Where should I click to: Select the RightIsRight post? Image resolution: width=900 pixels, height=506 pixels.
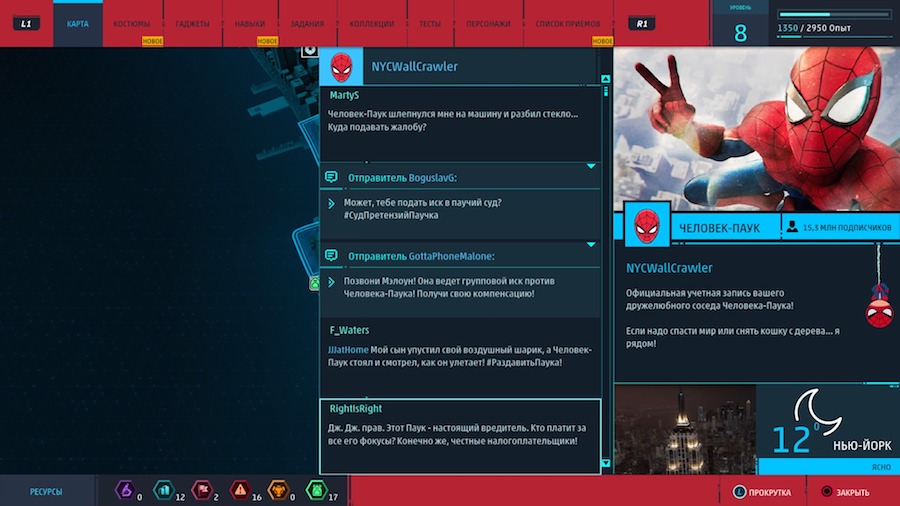coord(460,436)
